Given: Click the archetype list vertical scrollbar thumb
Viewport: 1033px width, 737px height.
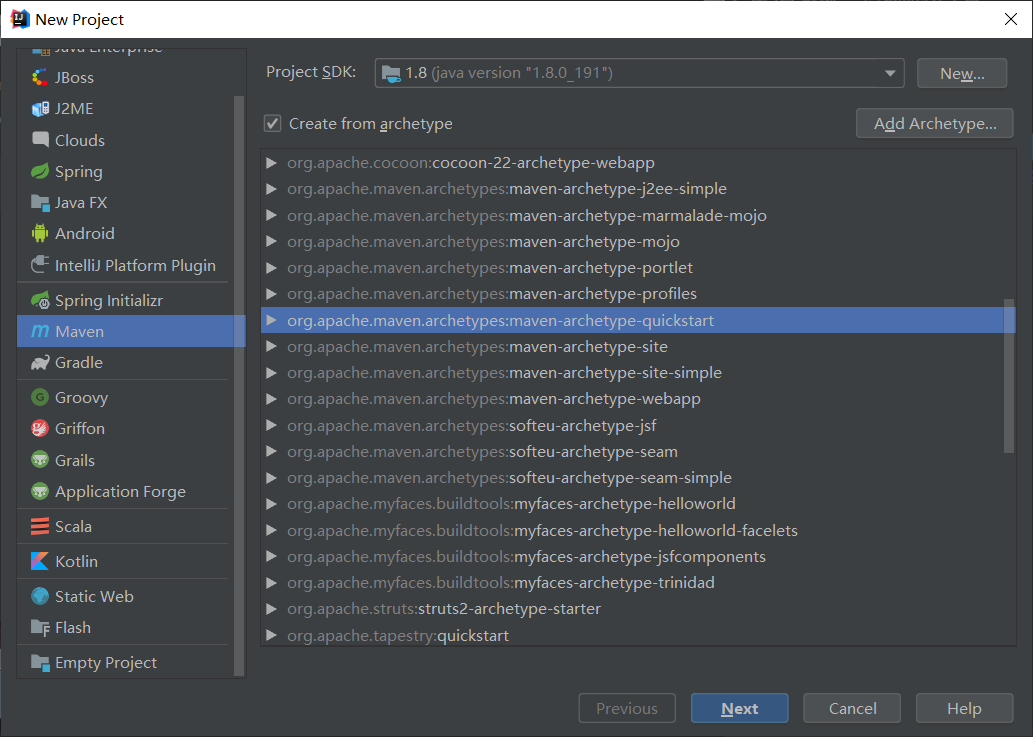Looking at the screenshot, I should (1009, 375).
